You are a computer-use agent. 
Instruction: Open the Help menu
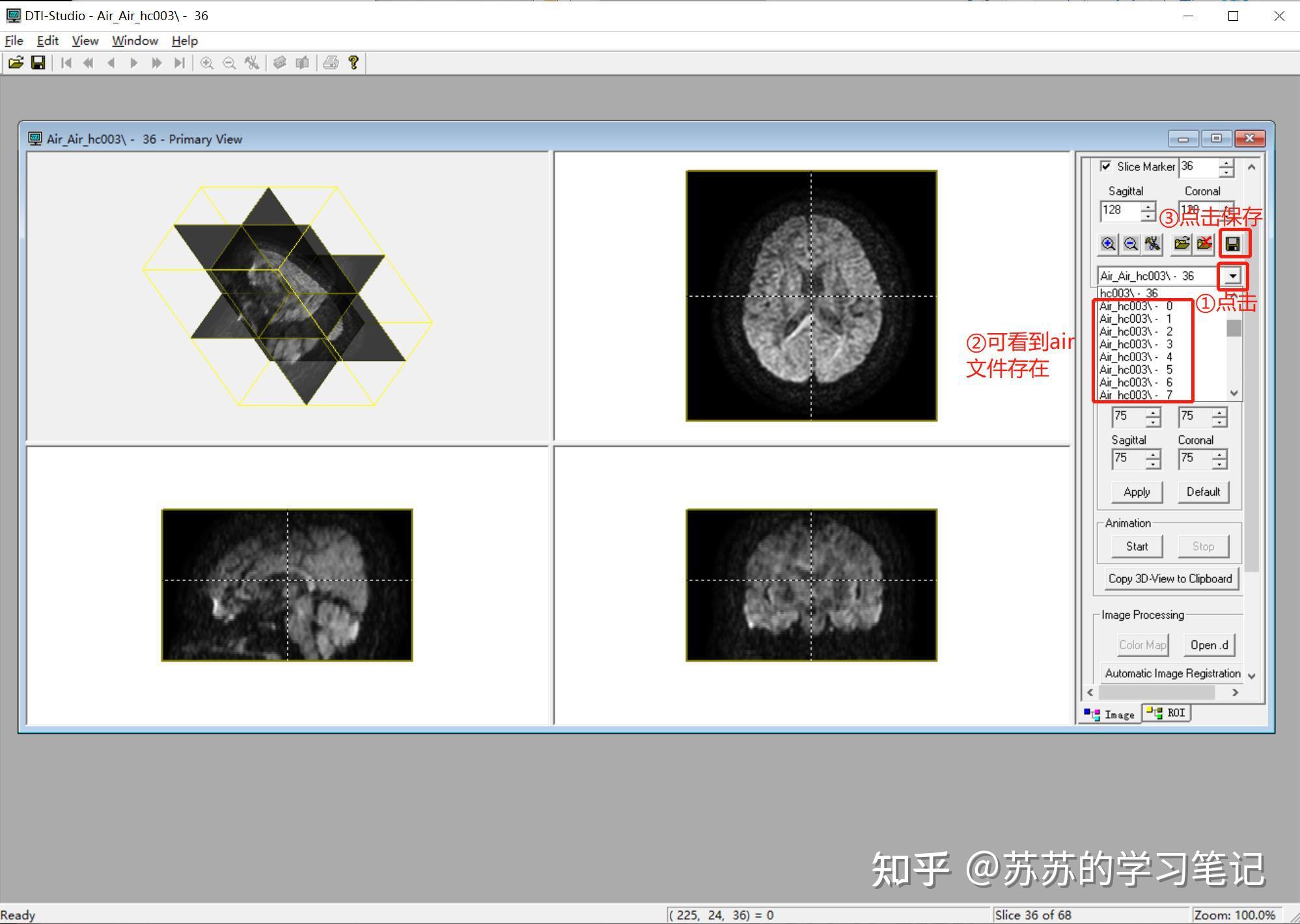click(184, 40)
